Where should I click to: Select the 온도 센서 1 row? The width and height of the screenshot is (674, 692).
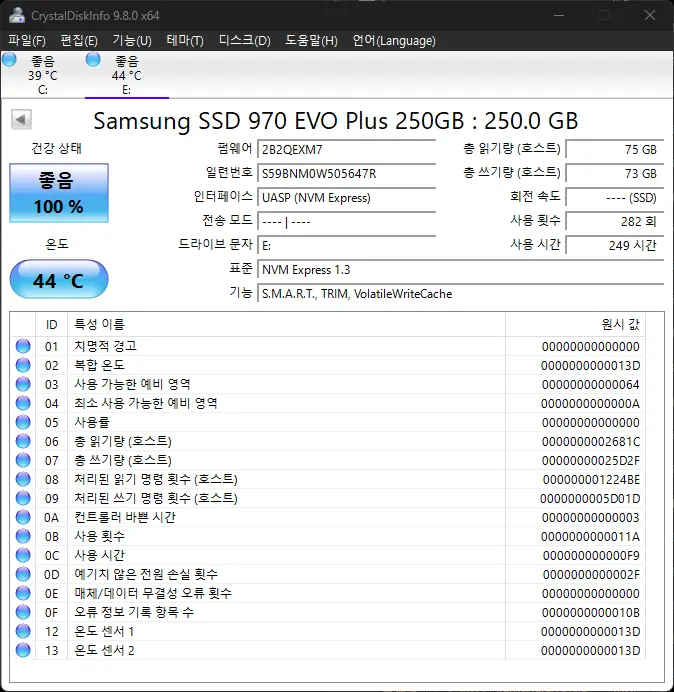tap(328, 632)
